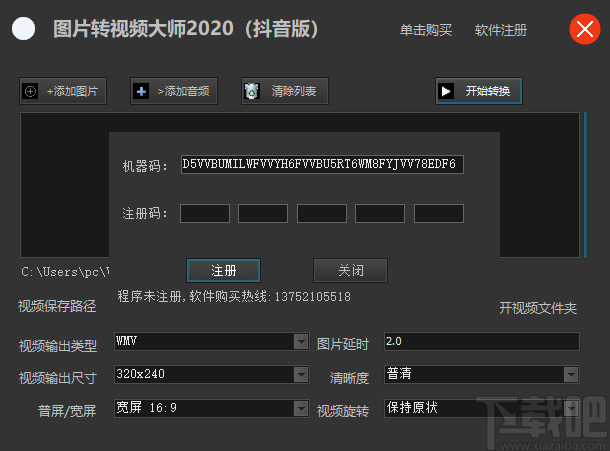Click the >添加音频 button

pos(174,91)
